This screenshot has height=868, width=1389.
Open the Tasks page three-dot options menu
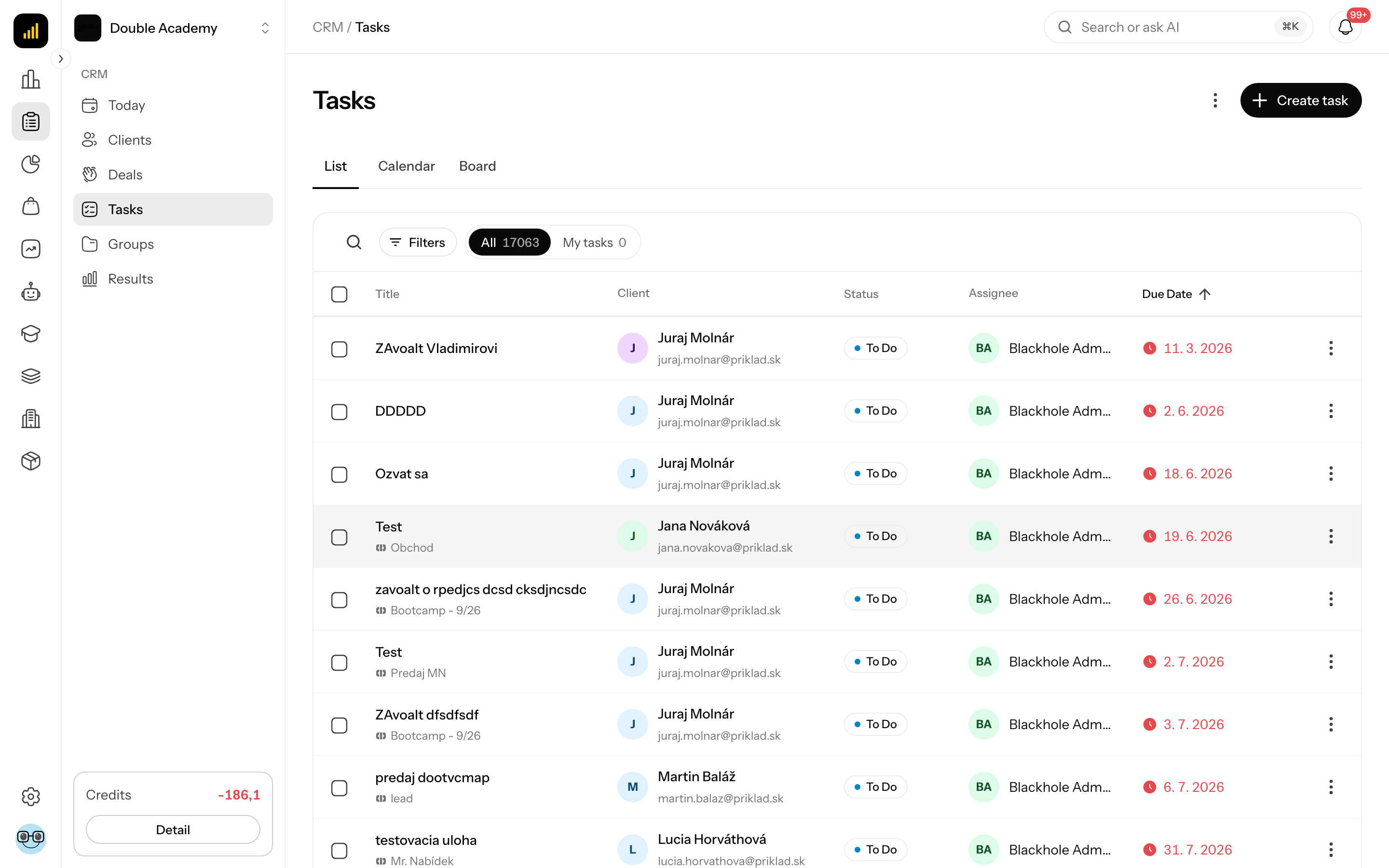pyautogui.click(x=1215, y=100)
